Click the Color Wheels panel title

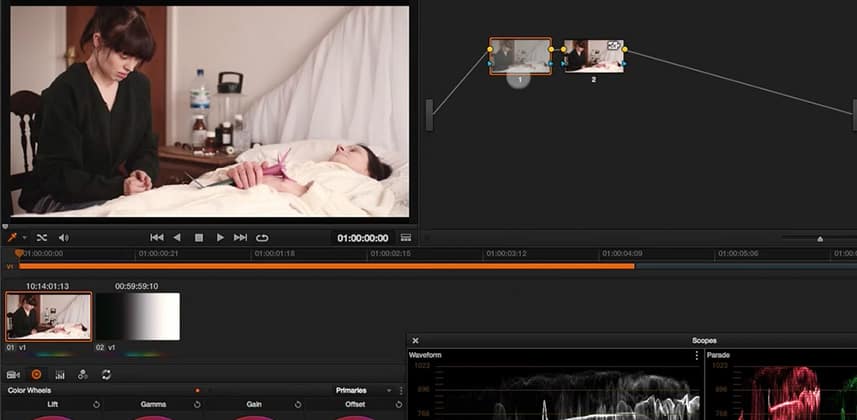coord(29,390)
